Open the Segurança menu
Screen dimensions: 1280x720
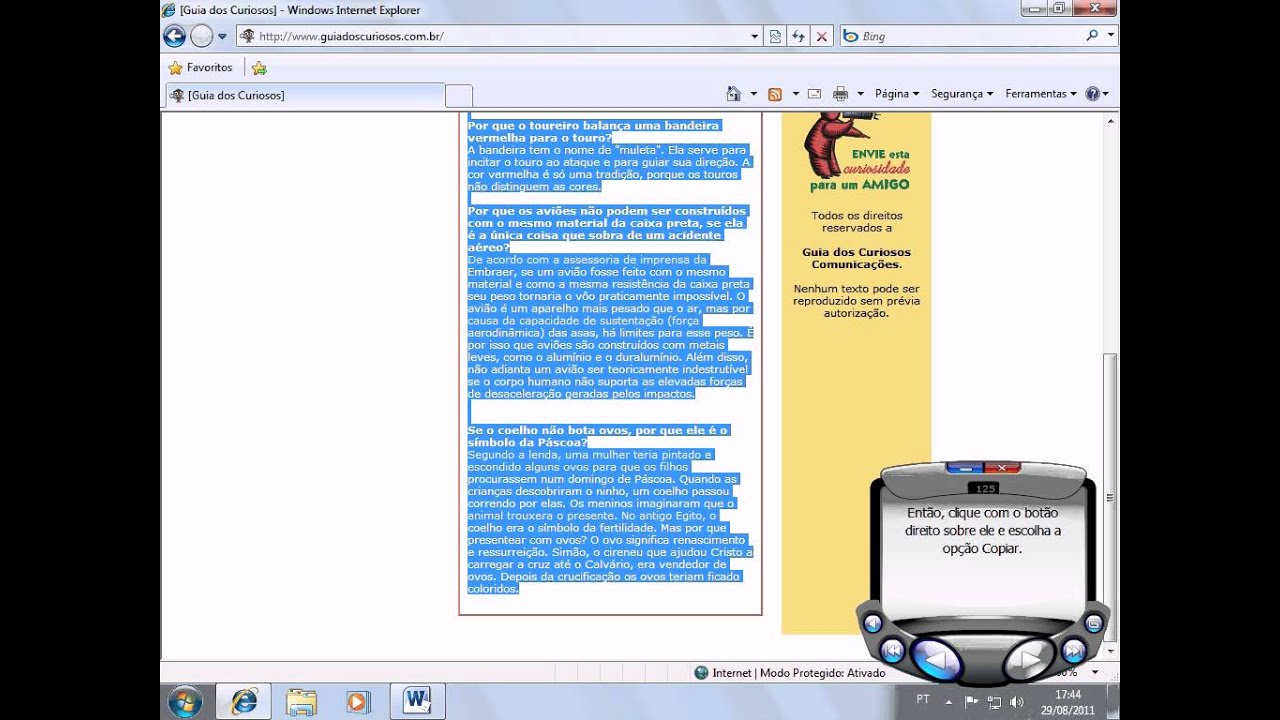point(962,94)
